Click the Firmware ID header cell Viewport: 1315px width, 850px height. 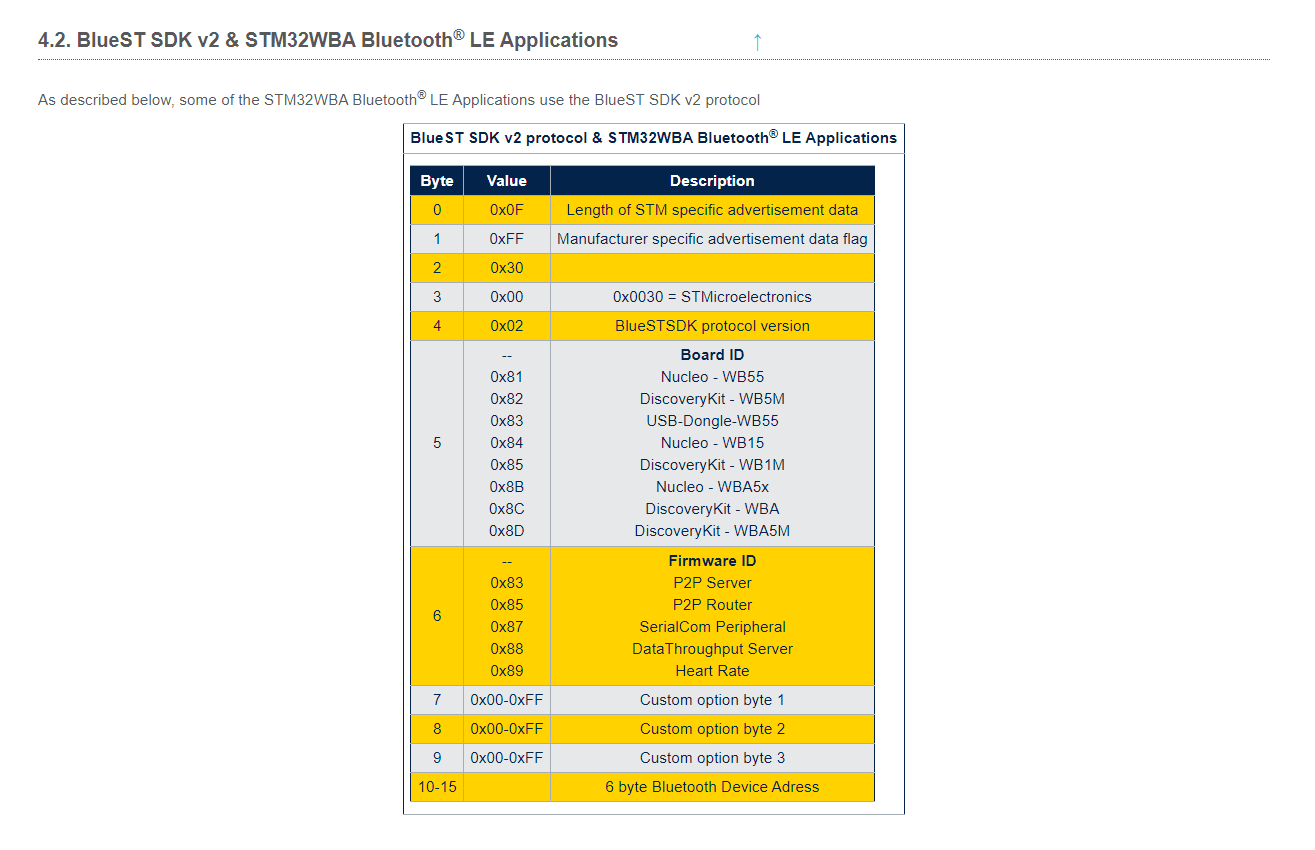point(712,560)
